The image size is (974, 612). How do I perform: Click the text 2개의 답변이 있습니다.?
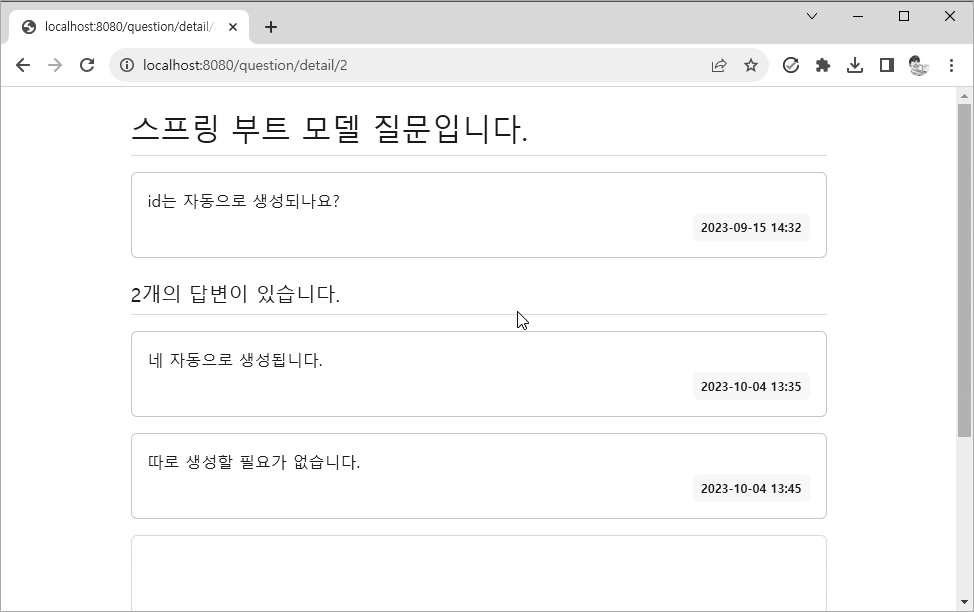coord(235,294)
